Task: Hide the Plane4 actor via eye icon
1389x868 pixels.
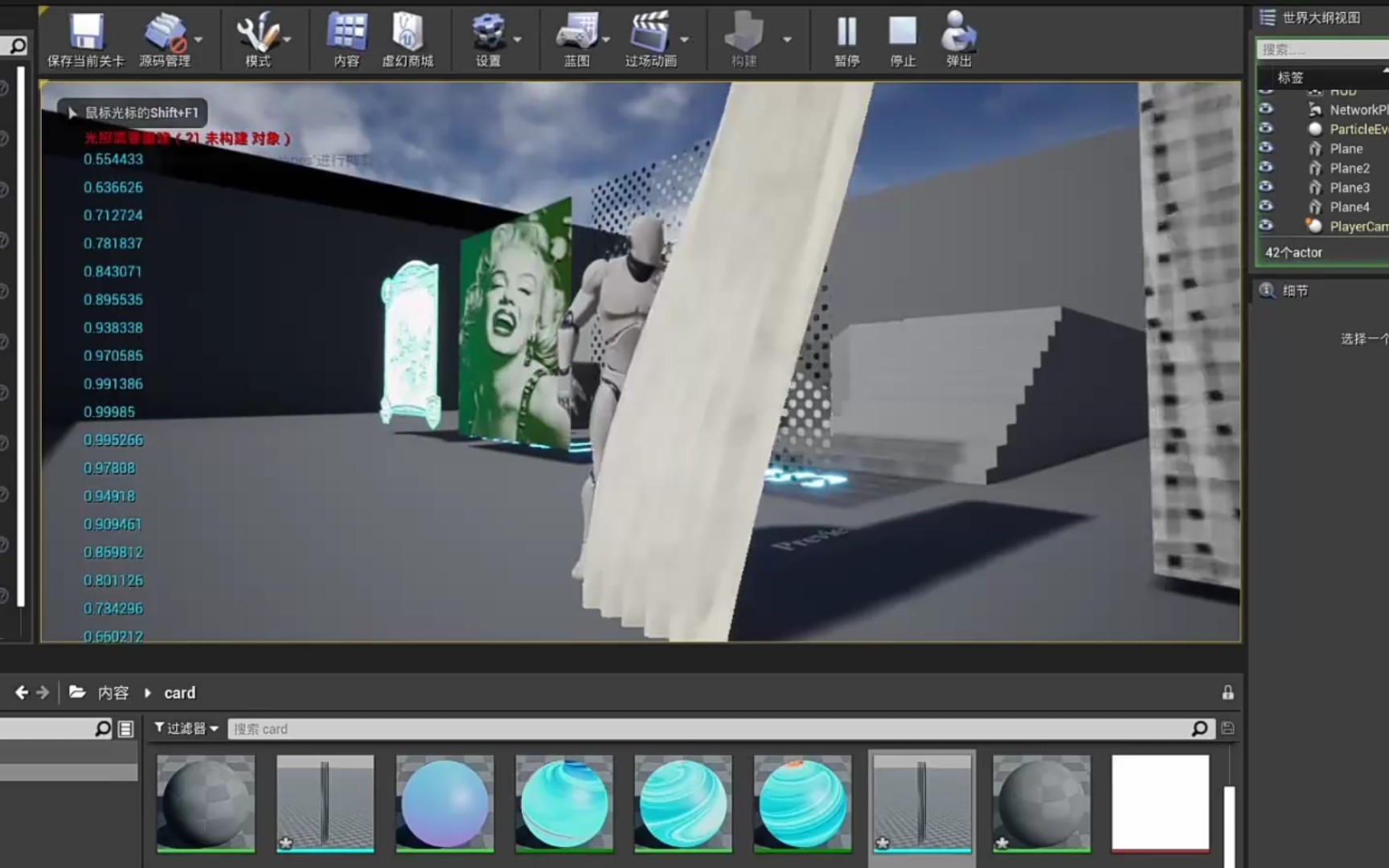Action: pyautogui.click(x=1266, y=207)
